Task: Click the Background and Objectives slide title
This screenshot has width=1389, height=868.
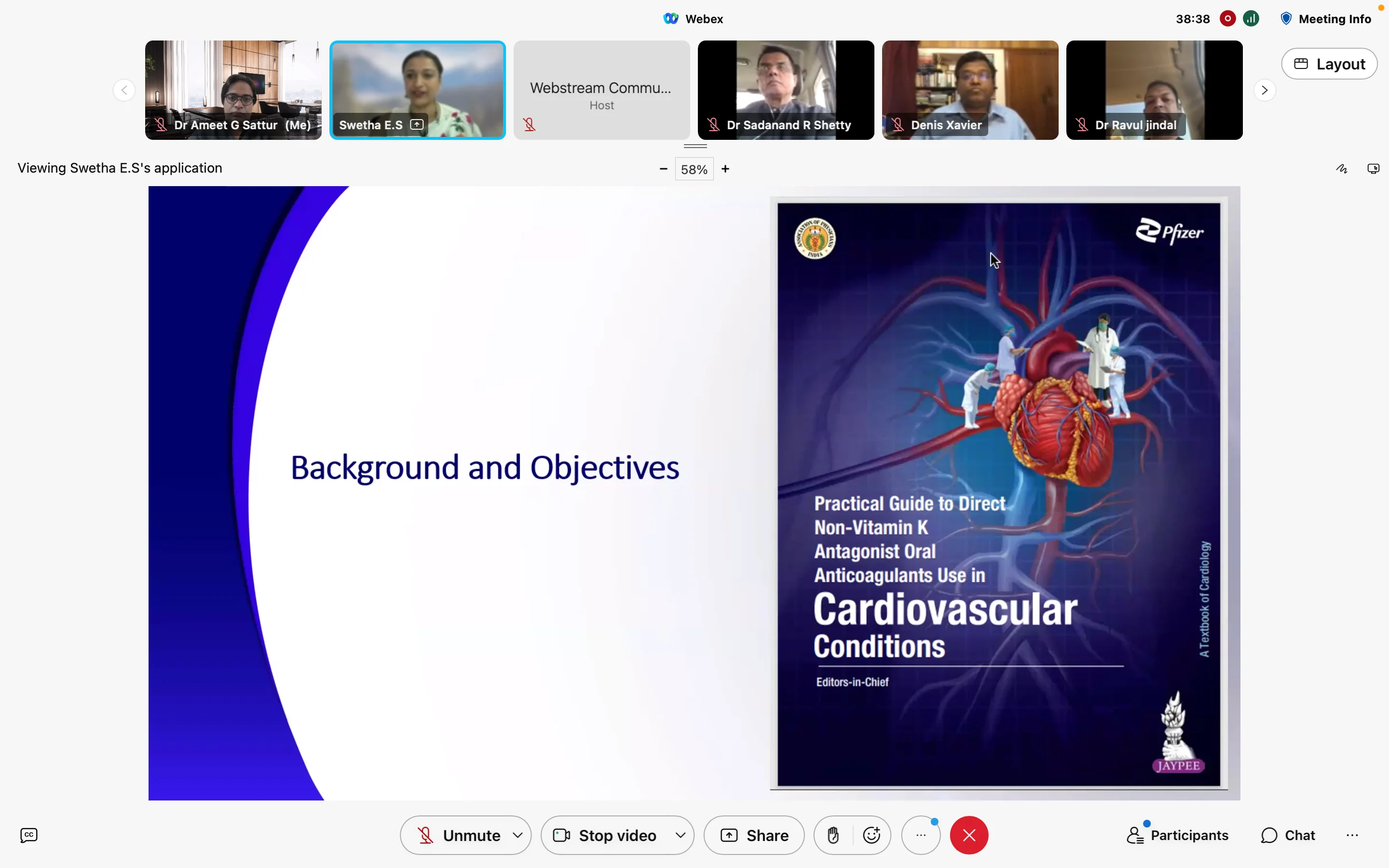Action: pyautogui.click(x=485, y=467)
